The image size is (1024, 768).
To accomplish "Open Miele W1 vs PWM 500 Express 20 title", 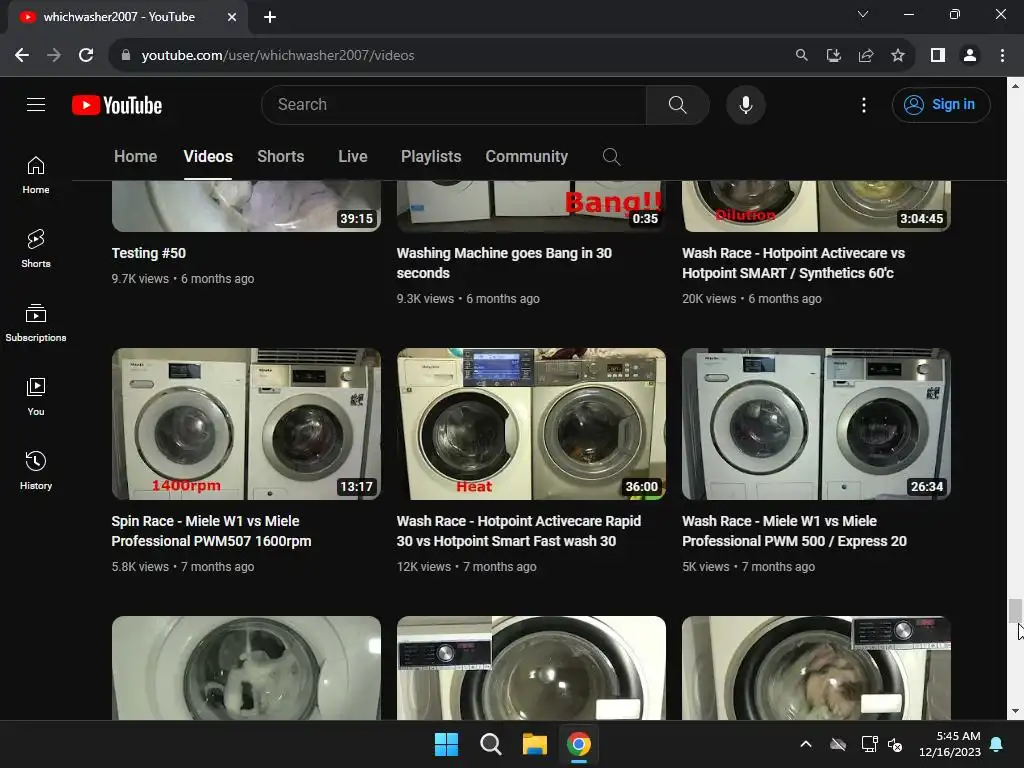I will (x=794, y=531).
